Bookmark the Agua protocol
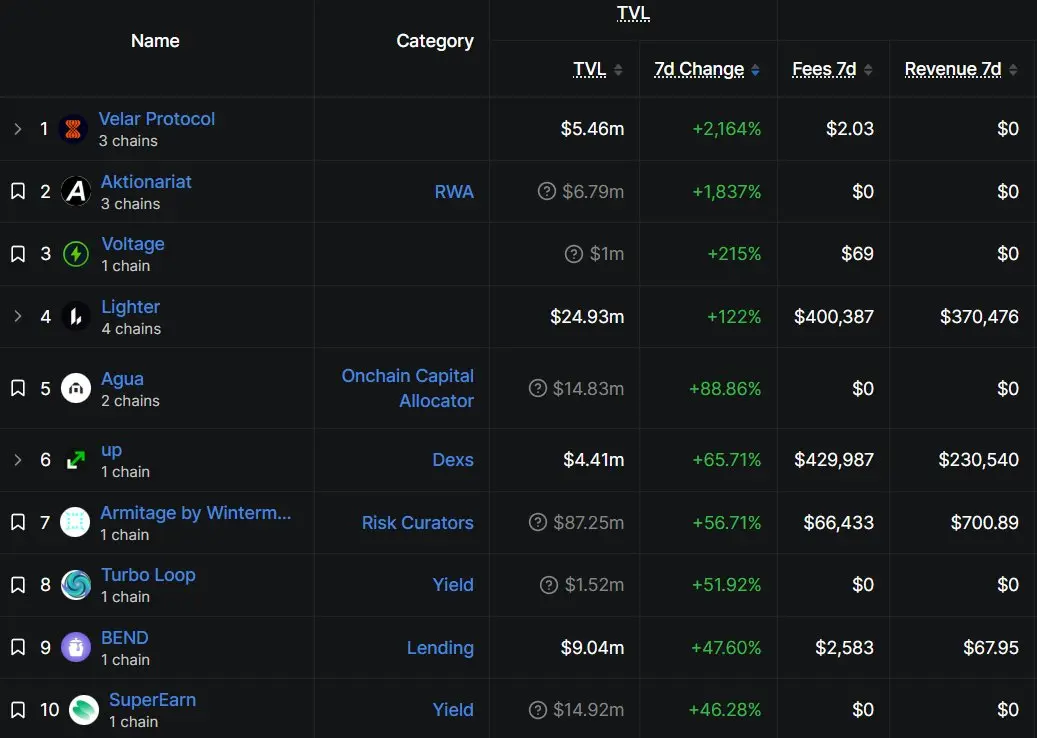The width and height of the screenshot is (1037, 738). pyautogui.click(x=18, y=388)
